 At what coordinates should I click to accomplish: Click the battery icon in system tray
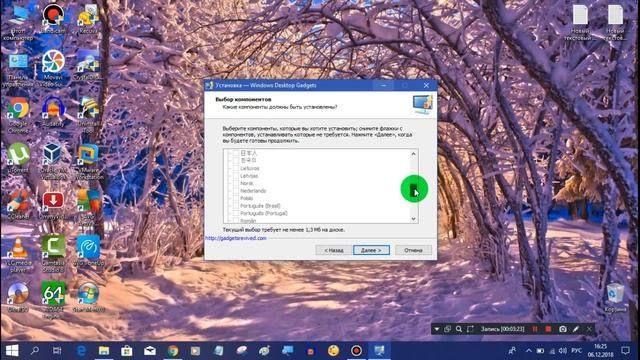click(x=540, y=351)
